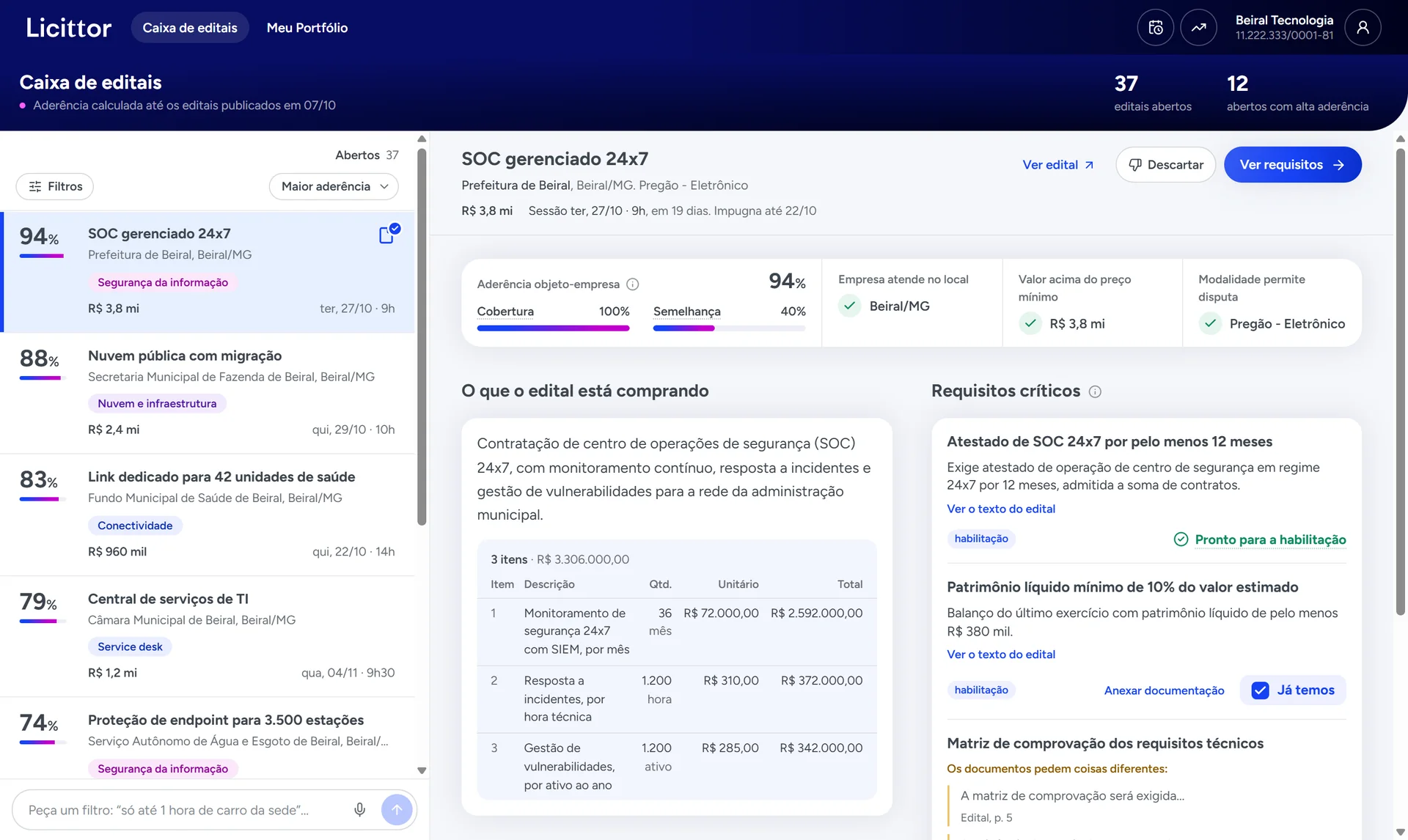Image resolution: width=1408 pixels, height=840 pixels.
Task: Click the thumbs-down icon on Descartar
Action: click(x=1134, y=165)
